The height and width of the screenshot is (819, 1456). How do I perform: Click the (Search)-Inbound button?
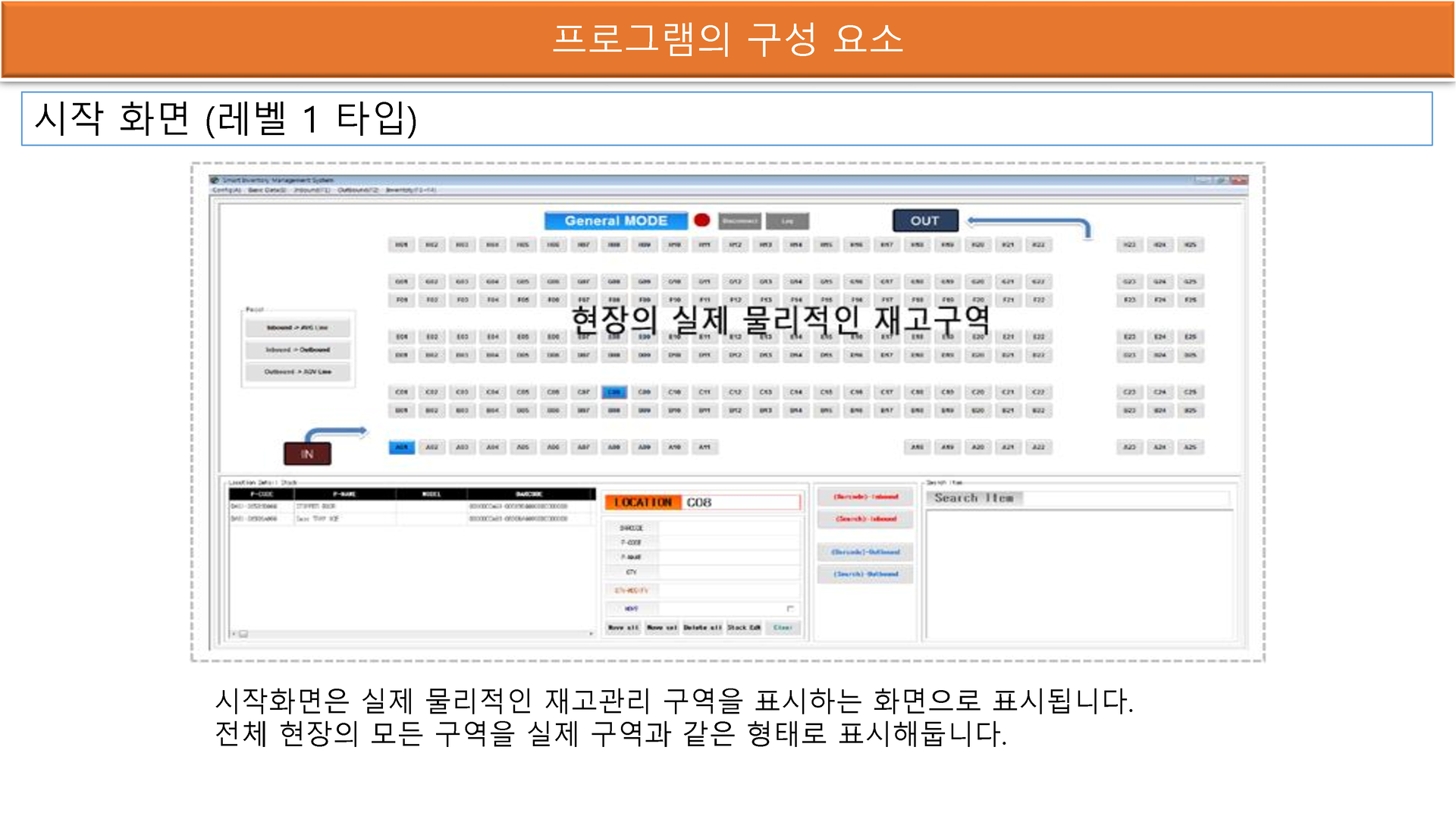click(x=865, y=519)
